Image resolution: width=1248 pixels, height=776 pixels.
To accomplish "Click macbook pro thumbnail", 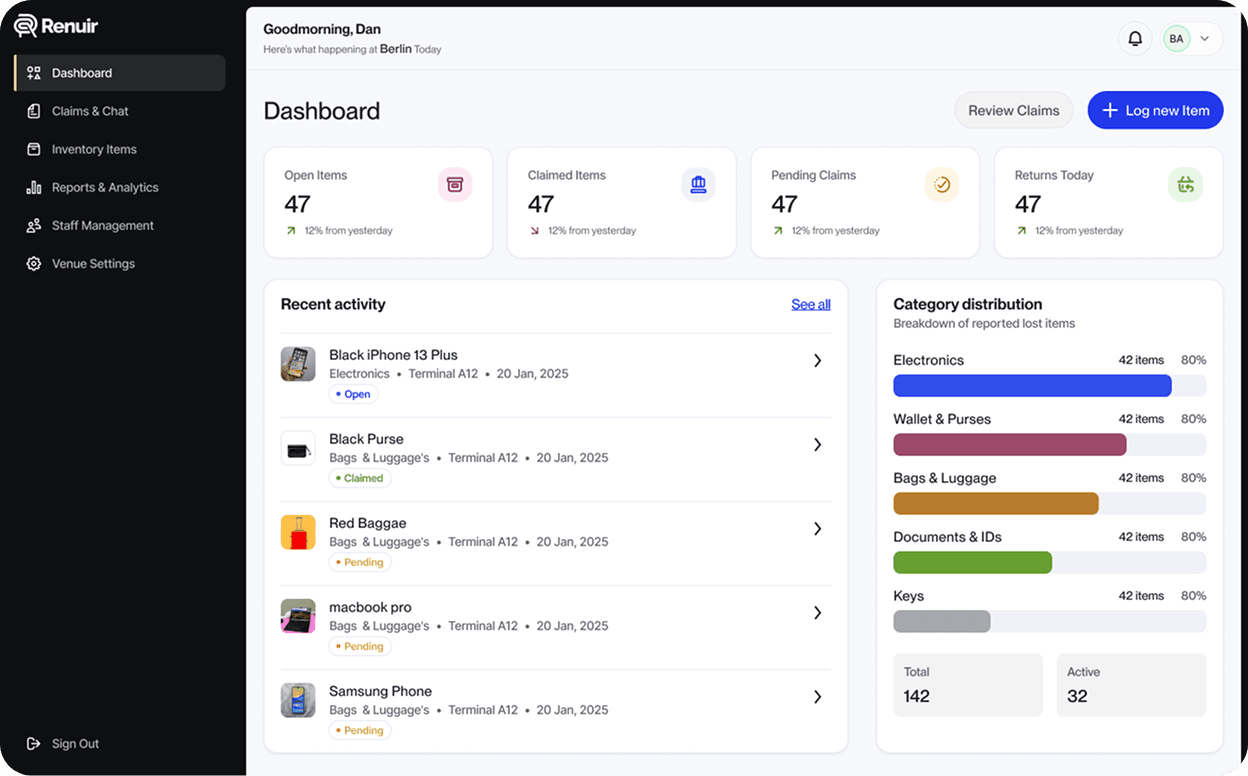I will coord(298,616).
